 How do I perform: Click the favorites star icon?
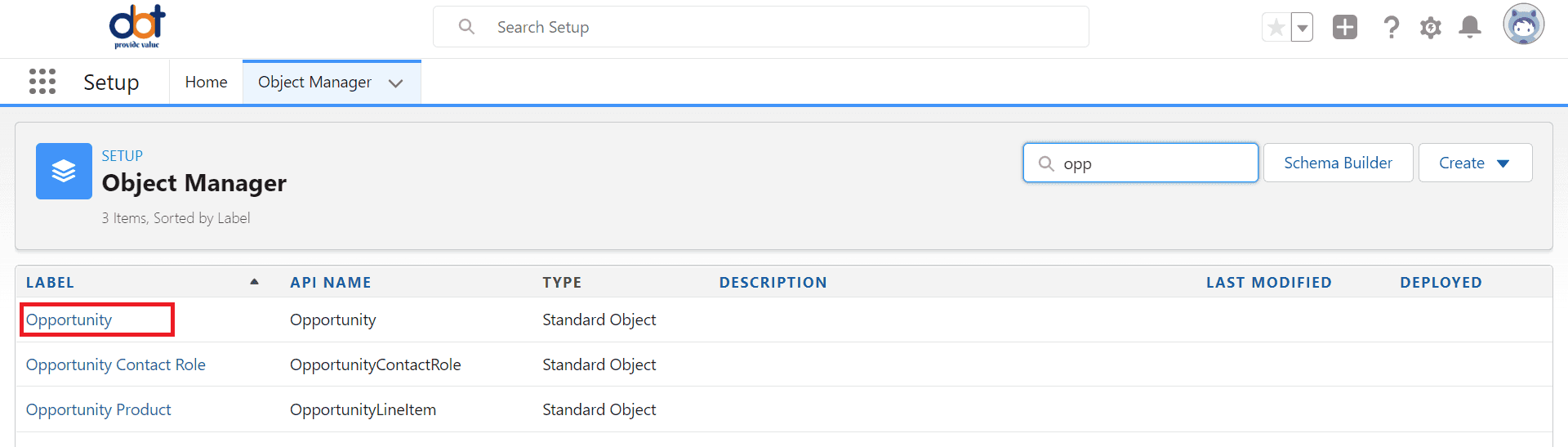1276,28
